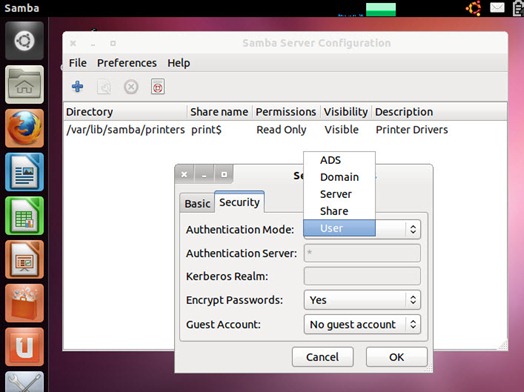Sort by Description column header
524x392 pixels.
[439, 112]
